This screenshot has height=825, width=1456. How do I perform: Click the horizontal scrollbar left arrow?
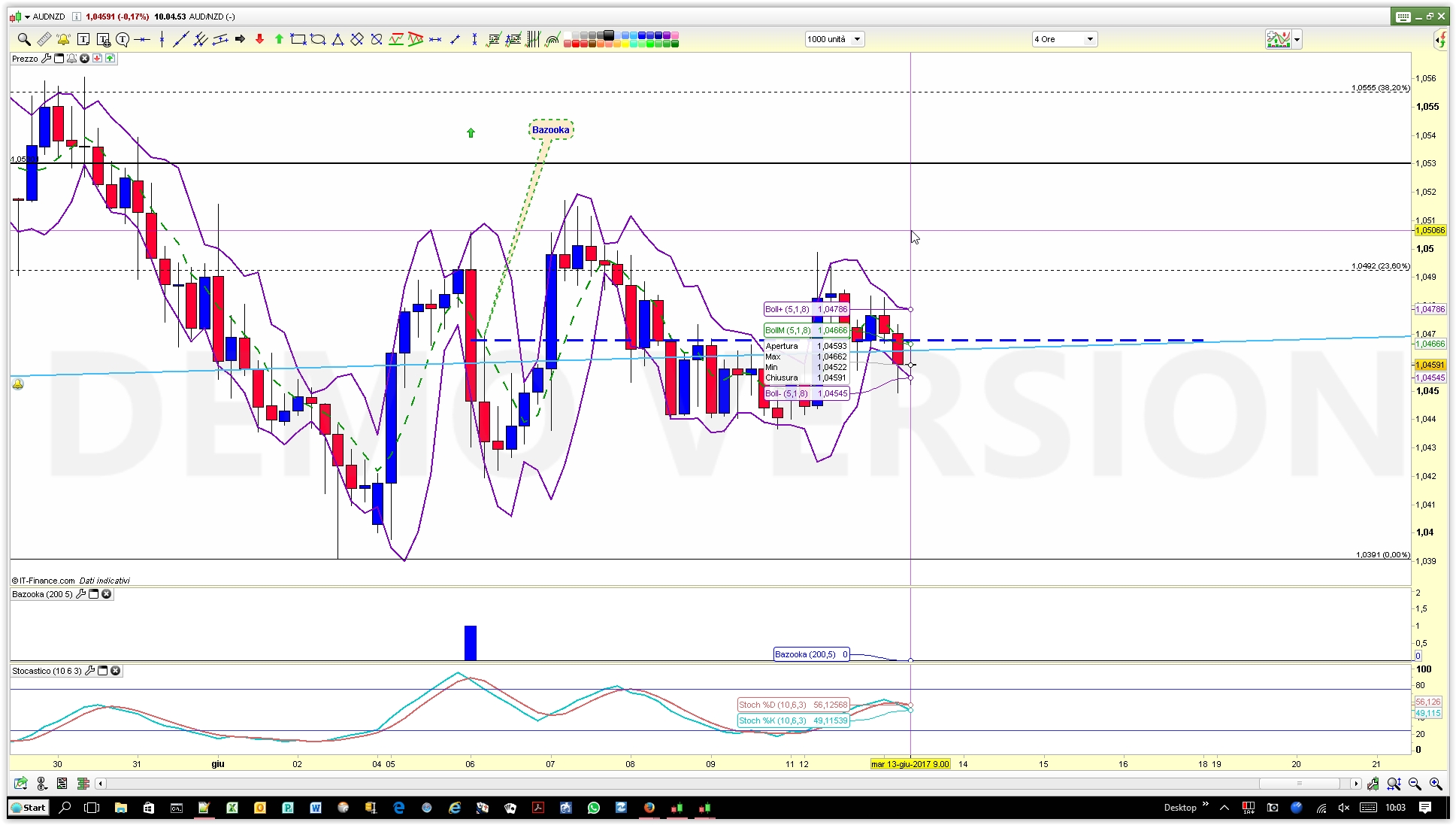[100, 784]
